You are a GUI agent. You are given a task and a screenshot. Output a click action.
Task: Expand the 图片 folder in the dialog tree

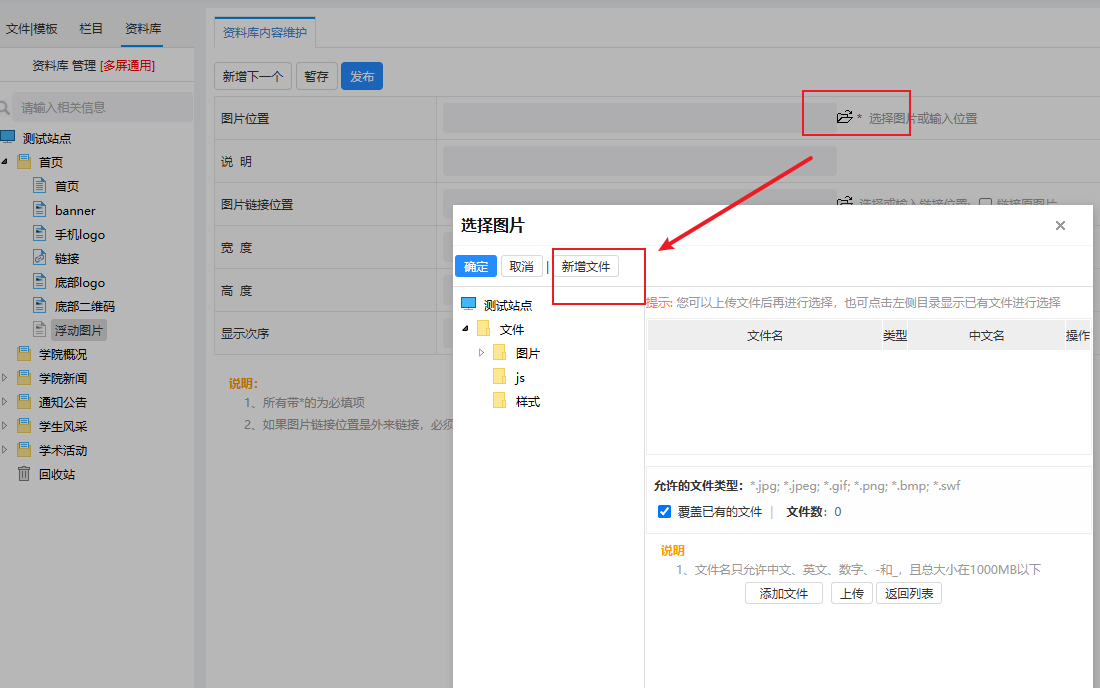tap(481, 353)
